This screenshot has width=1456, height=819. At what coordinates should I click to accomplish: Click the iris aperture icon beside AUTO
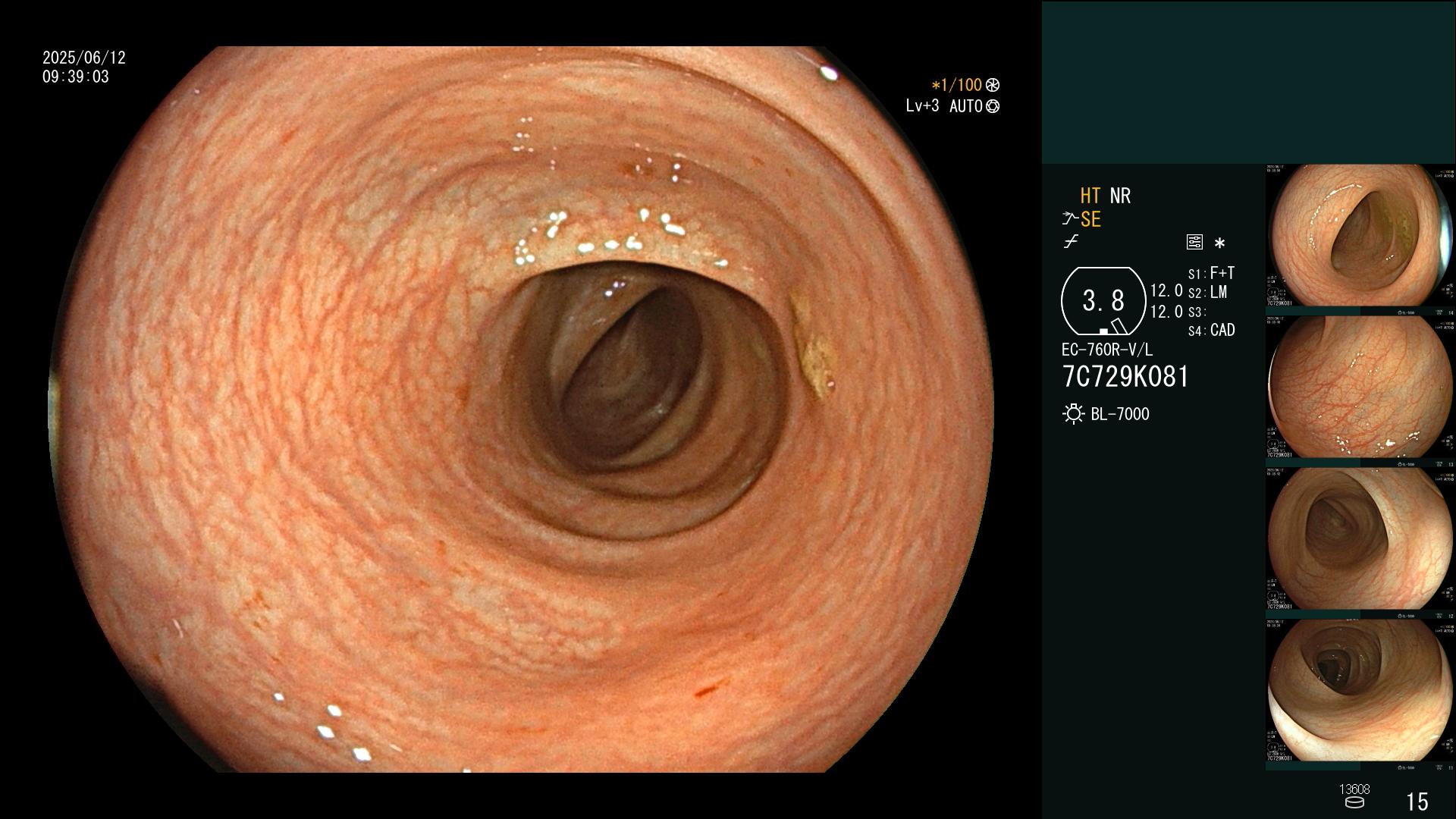993,106
